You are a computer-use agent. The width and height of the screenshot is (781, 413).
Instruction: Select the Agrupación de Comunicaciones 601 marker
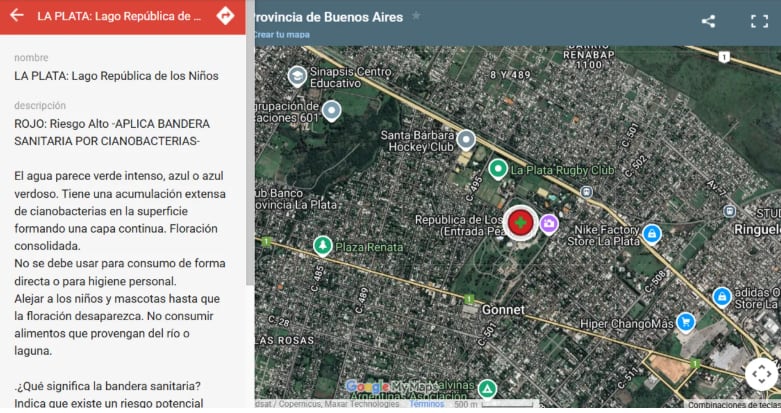pos(331,111)
